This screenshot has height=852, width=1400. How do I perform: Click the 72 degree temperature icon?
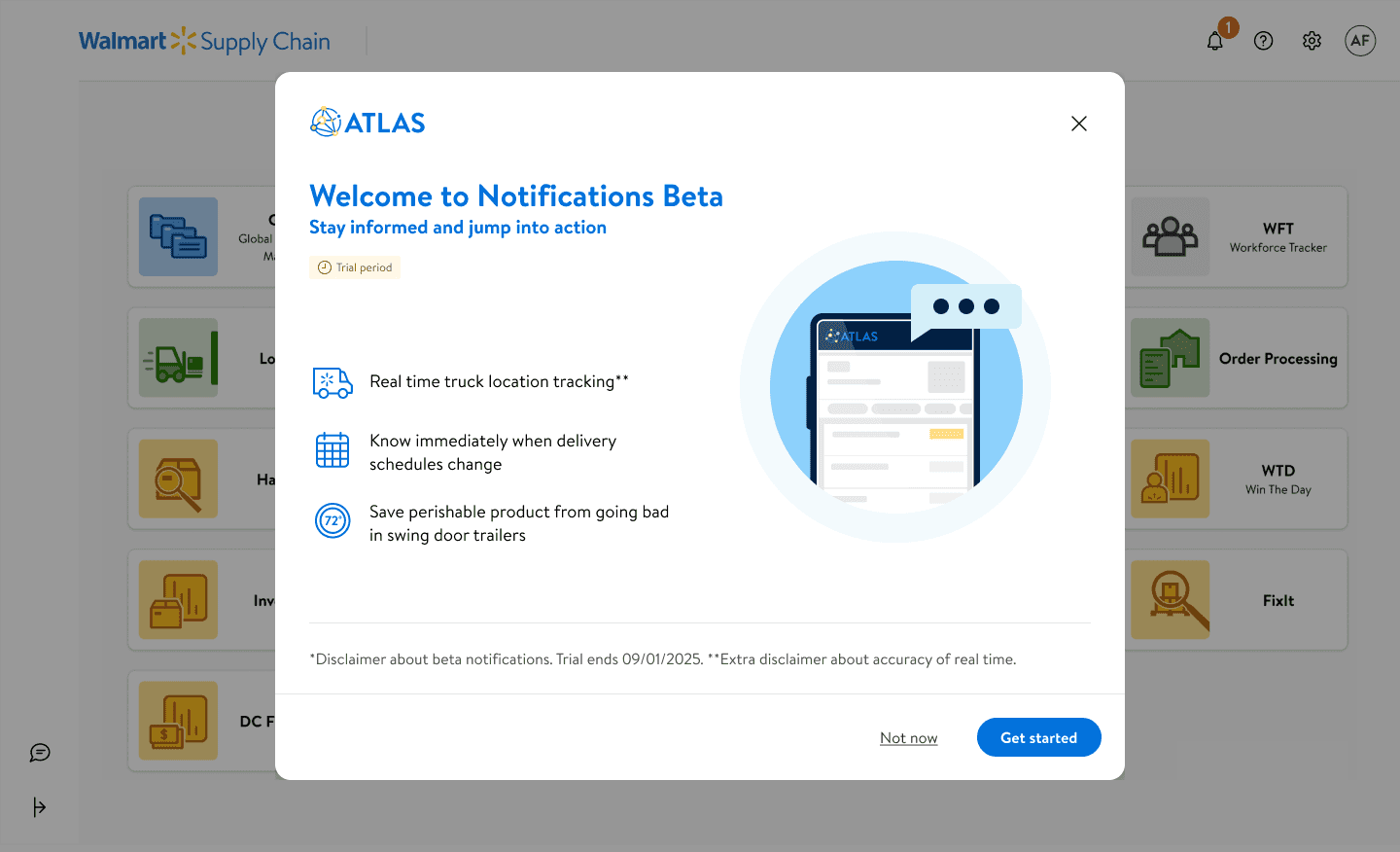click(x=332, y=520)
